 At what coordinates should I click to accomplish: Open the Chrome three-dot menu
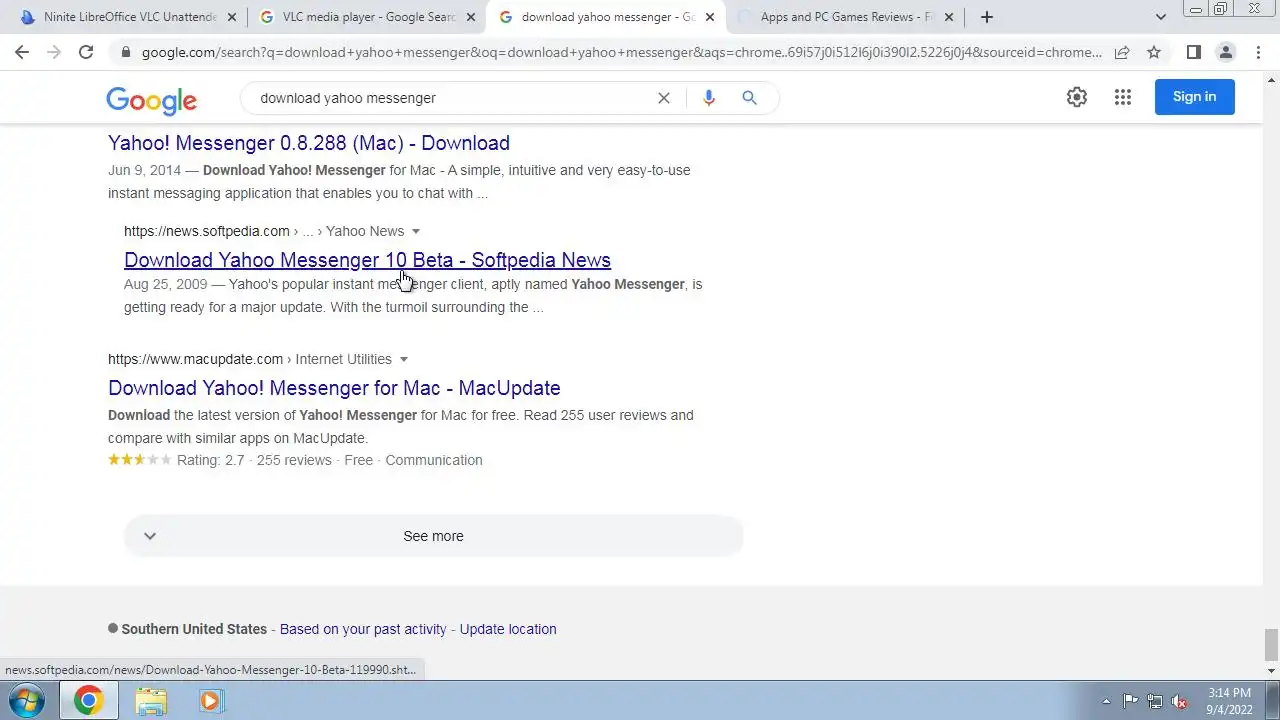(1258, 52)
